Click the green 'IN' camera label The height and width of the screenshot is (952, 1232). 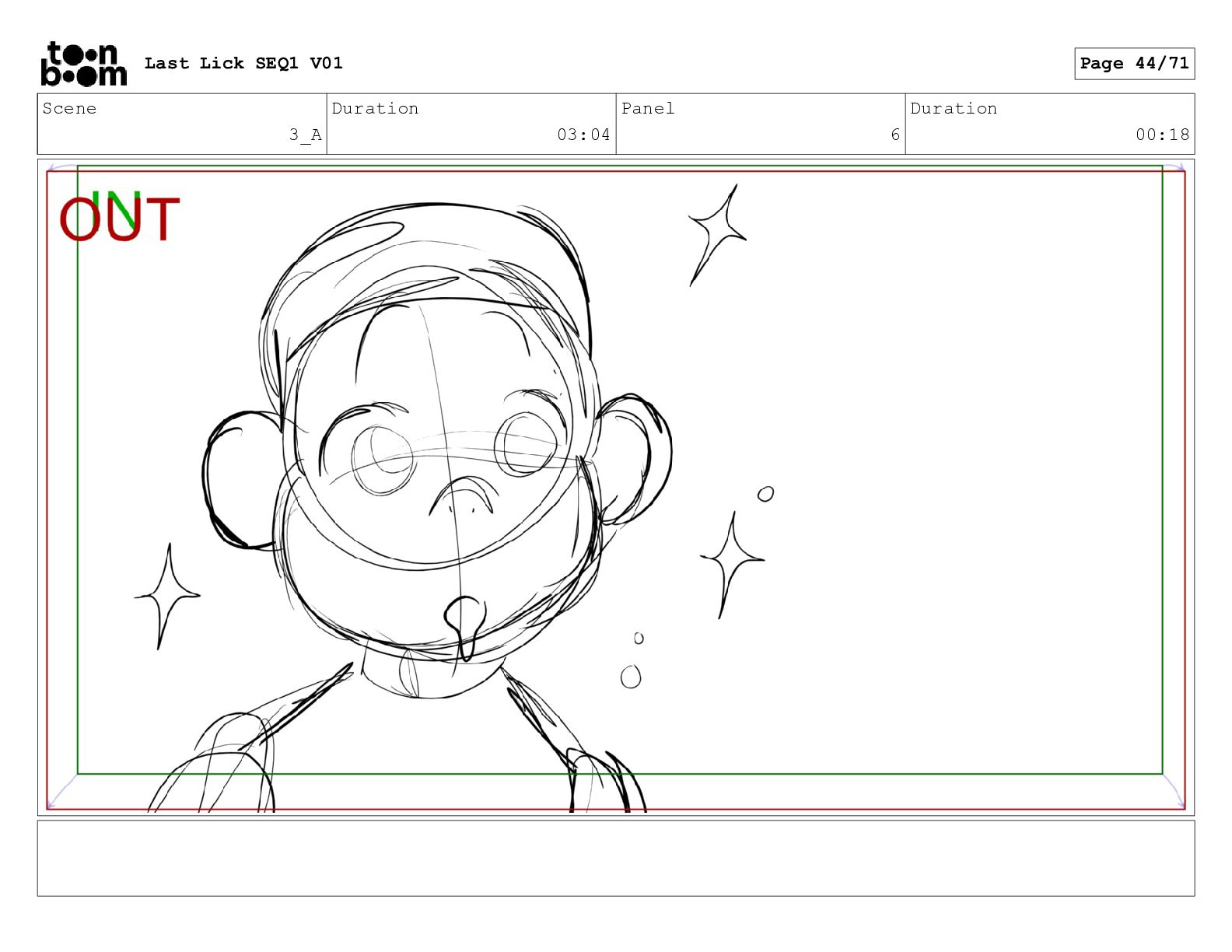click(115, 208)
